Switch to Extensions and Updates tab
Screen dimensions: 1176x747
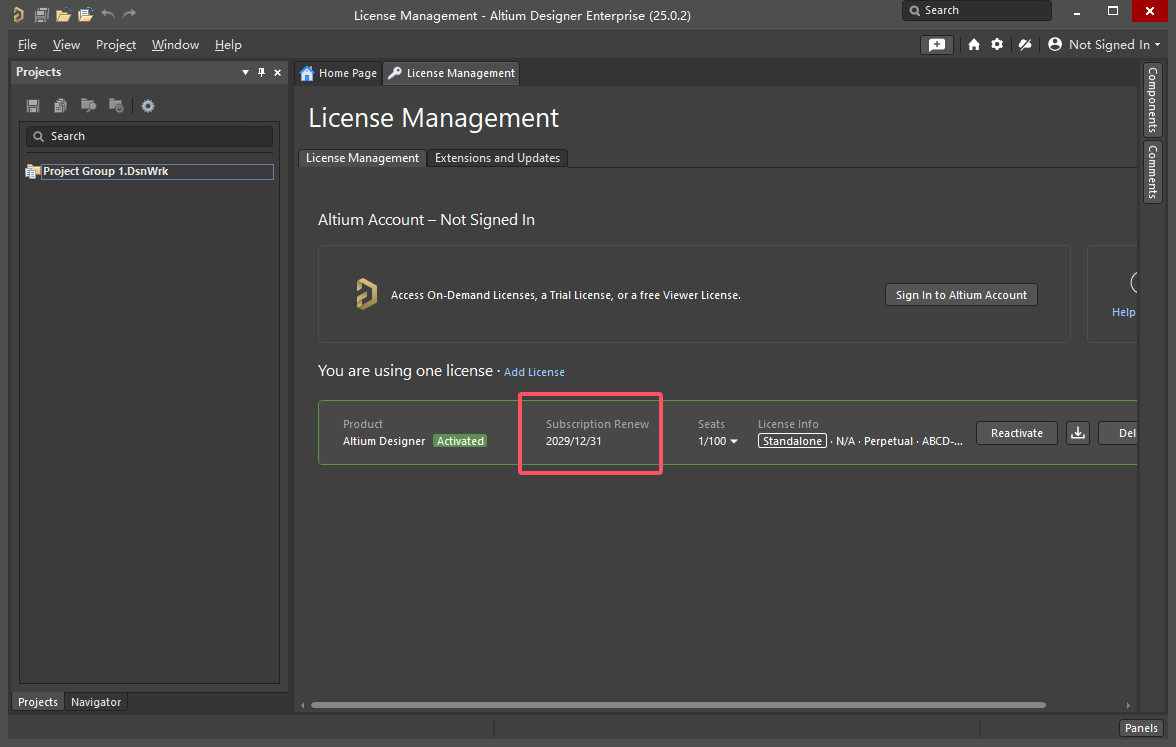tap(497, 158)
